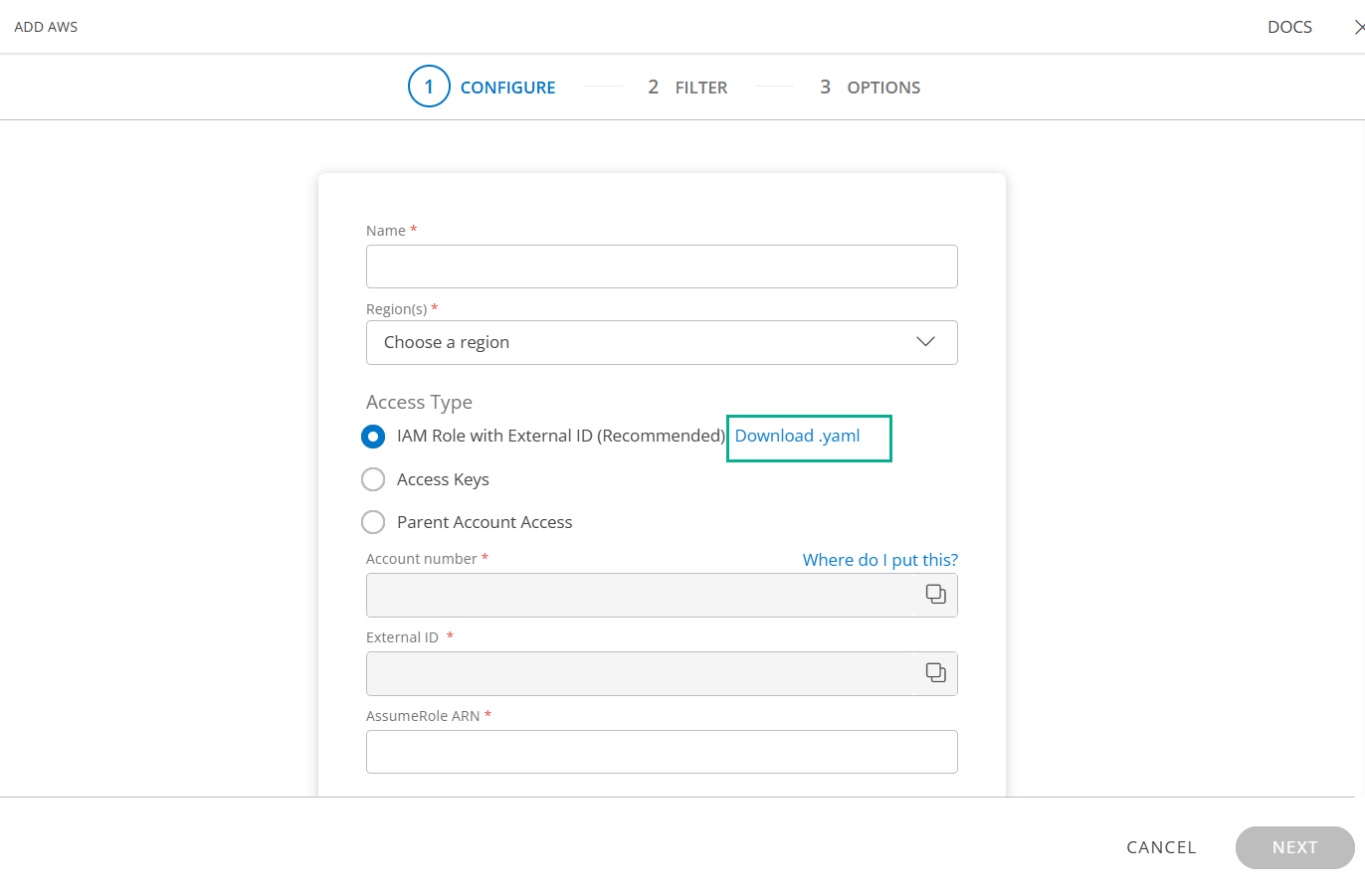
Task: Choose Parent Account Access option
Action: [373, 522]
